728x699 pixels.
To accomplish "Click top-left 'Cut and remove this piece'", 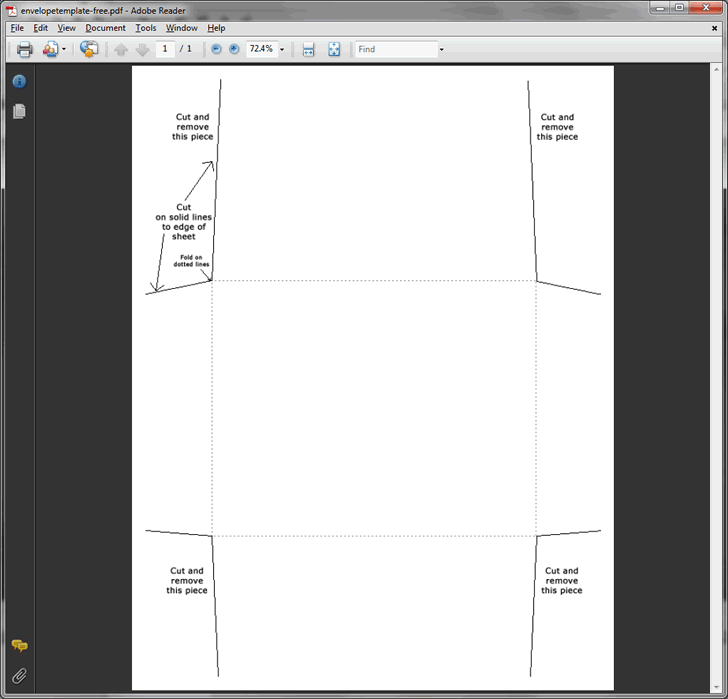I will point(193,127).
